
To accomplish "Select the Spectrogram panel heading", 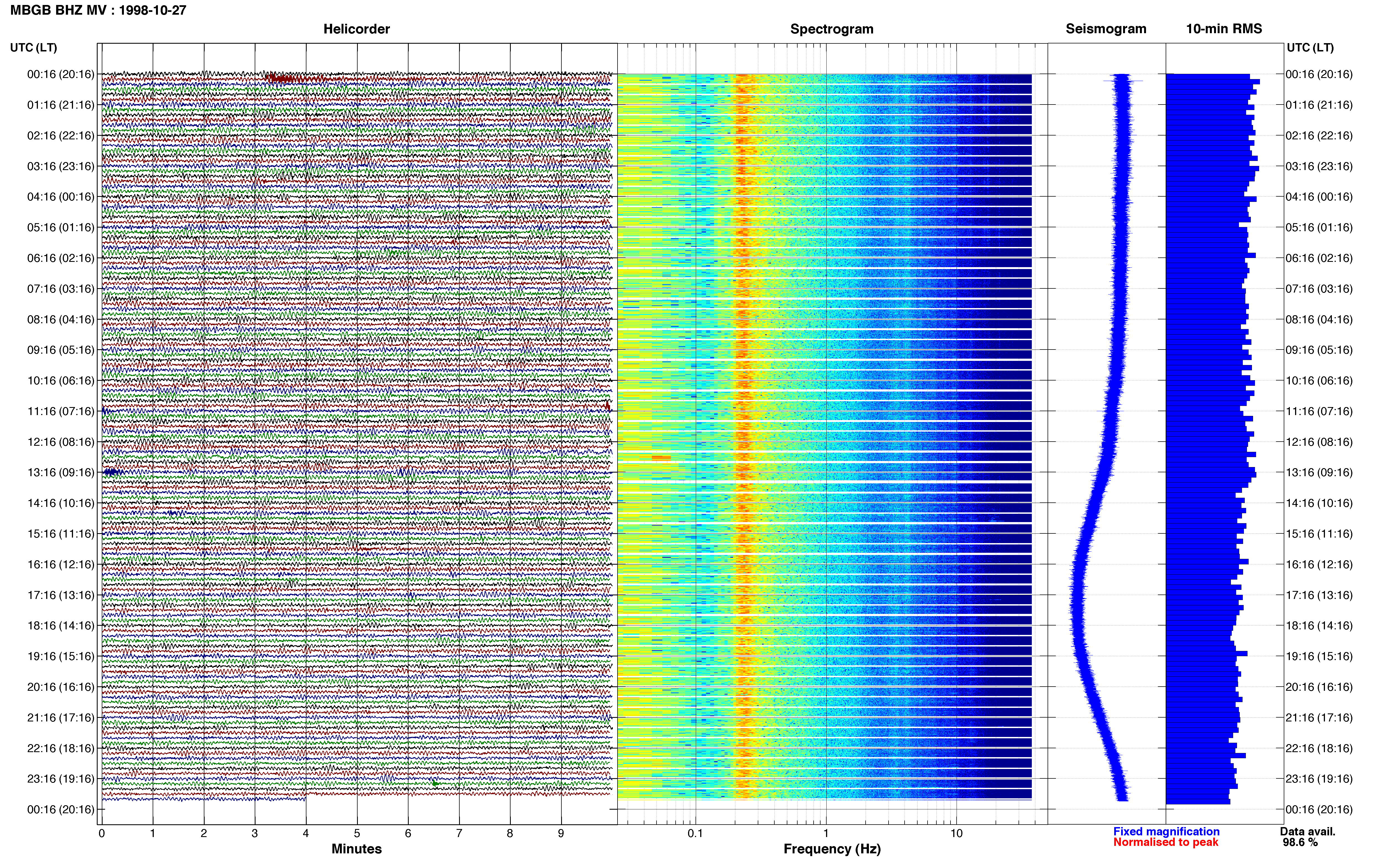I will 832,29.
